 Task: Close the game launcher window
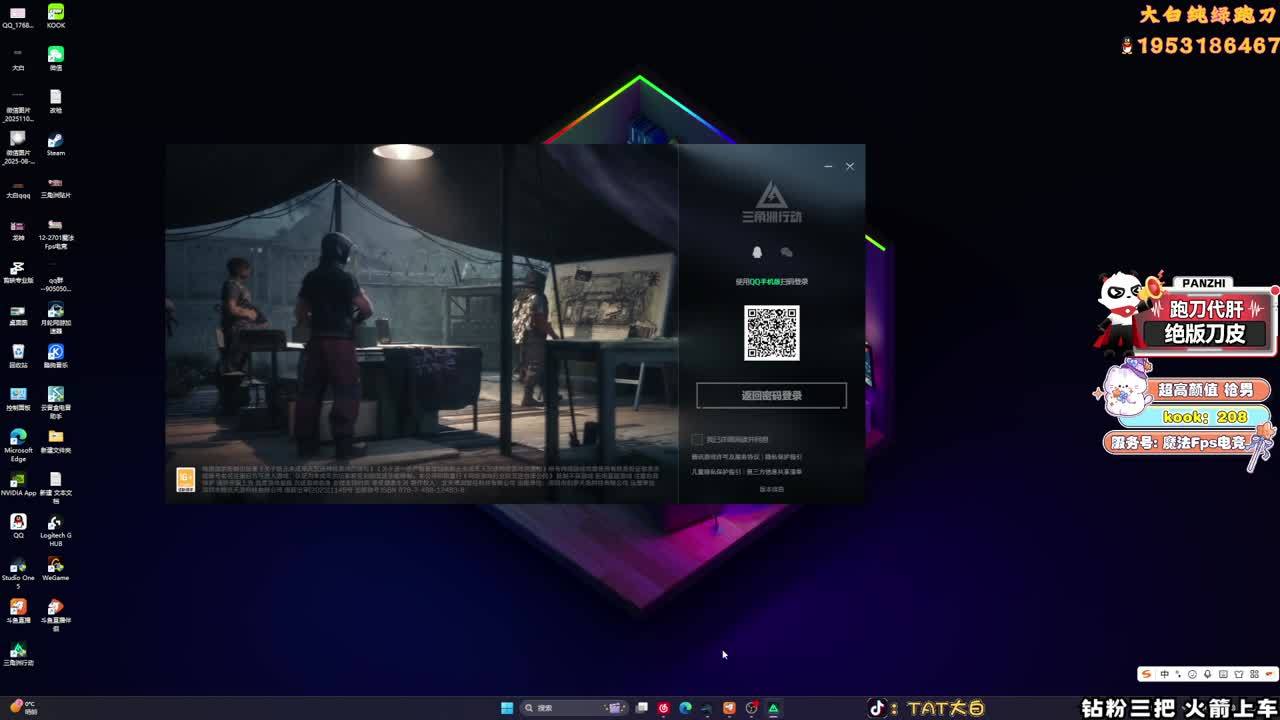850,166
